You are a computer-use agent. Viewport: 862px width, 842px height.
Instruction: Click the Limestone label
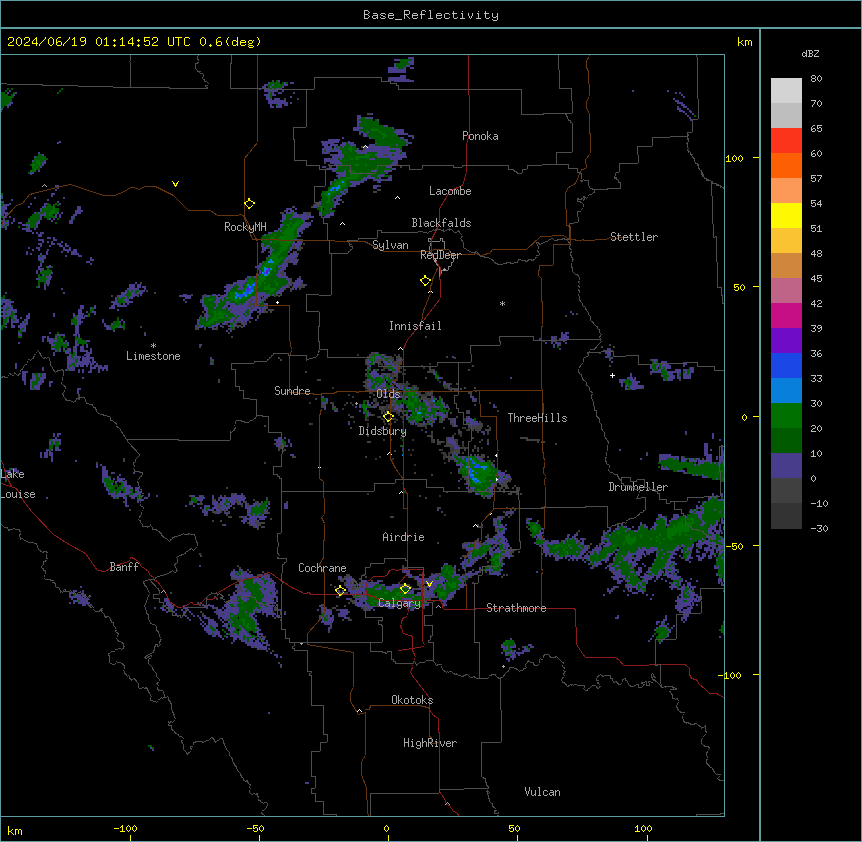pyautogui.click(x=153, y=356)
